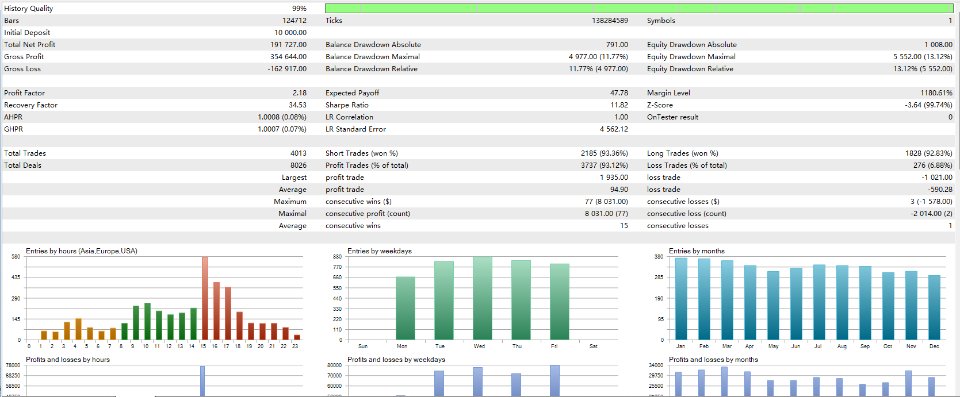
Task: Click the largest profit trade value 1 935.00
Action: coord(615,178)
